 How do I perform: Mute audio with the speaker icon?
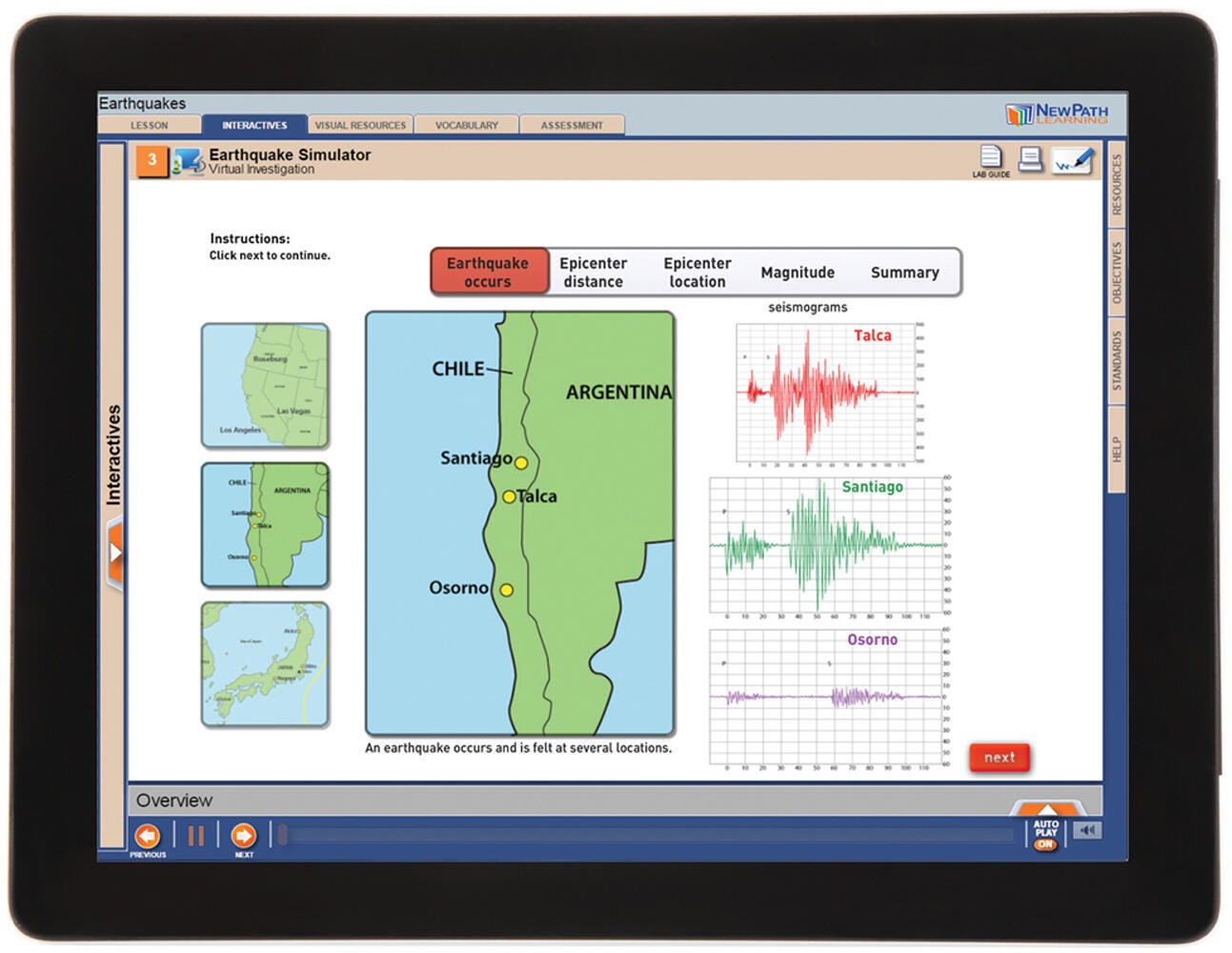point(1087,830)
